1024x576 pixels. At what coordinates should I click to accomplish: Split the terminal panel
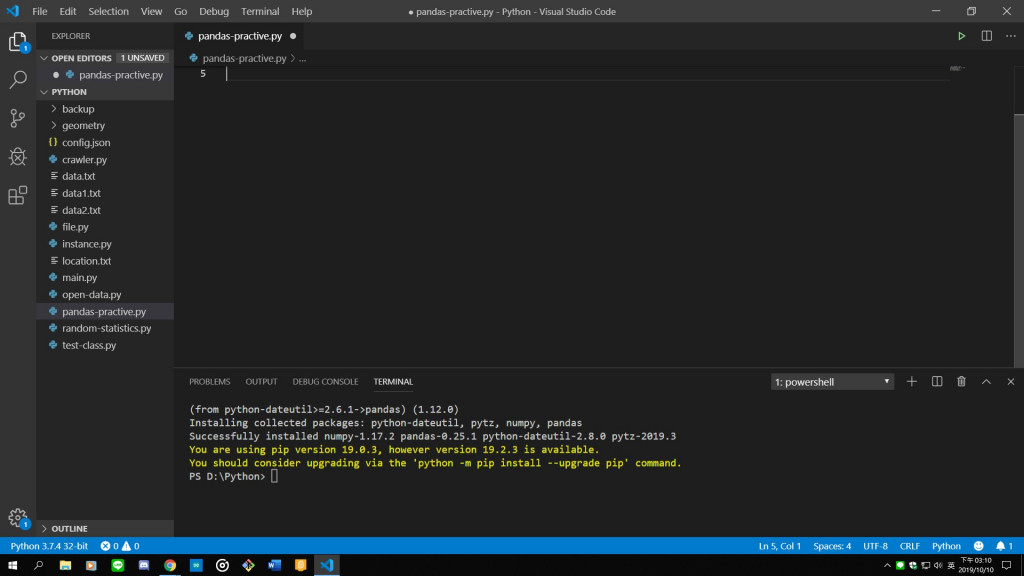pos(936,381)
